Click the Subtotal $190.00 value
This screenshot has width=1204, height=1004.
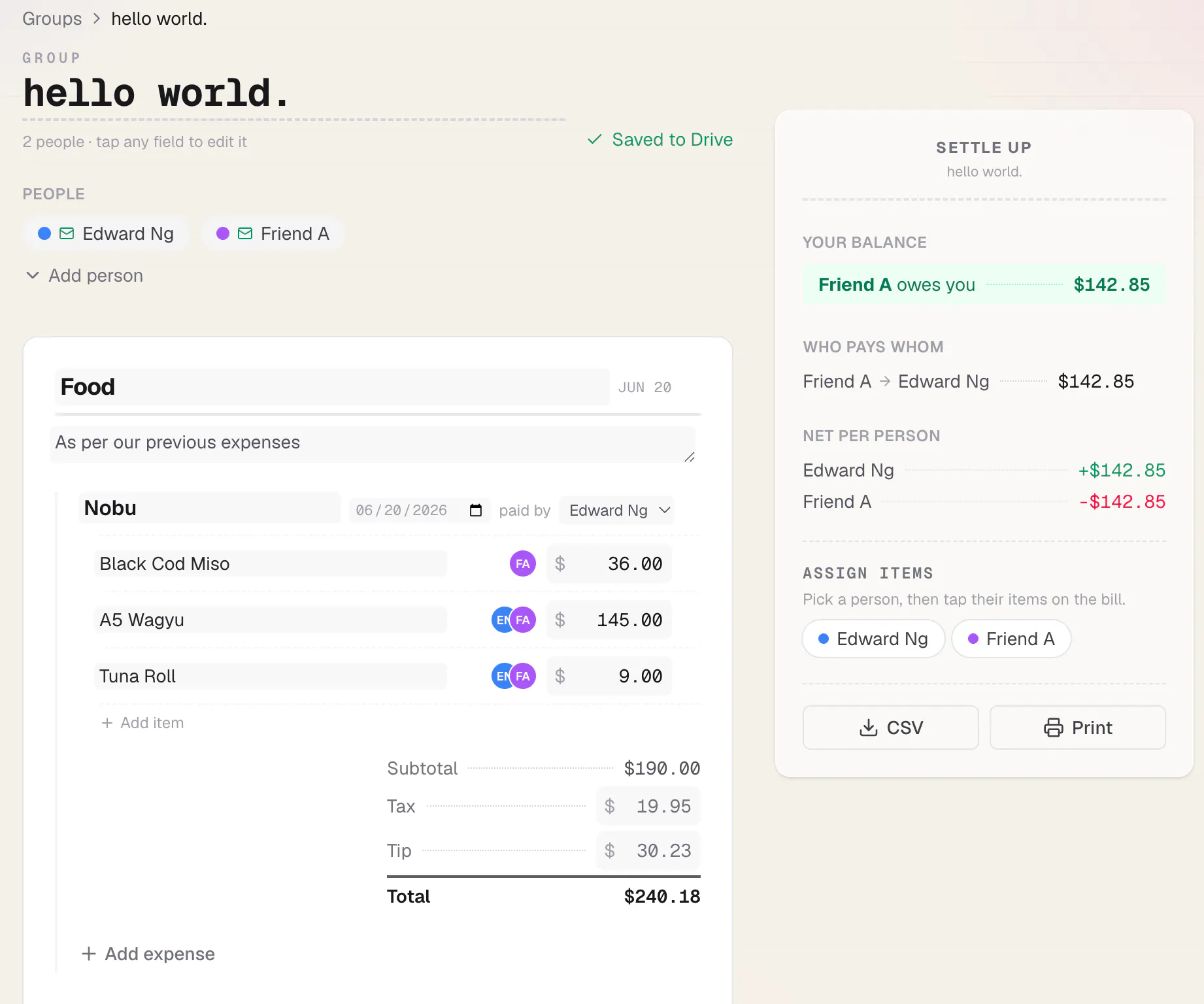point(662,768)
